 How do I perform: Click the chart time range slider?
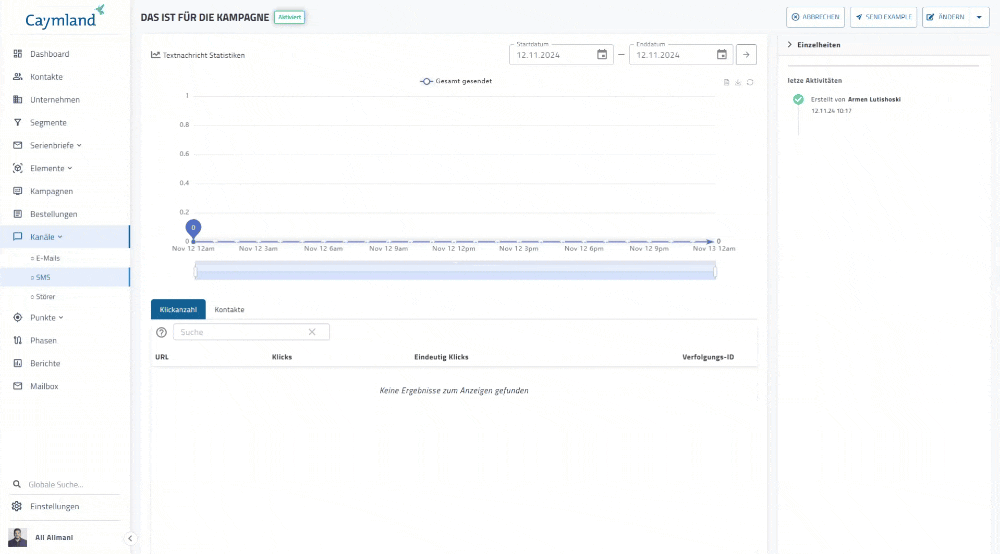point(455,271)
